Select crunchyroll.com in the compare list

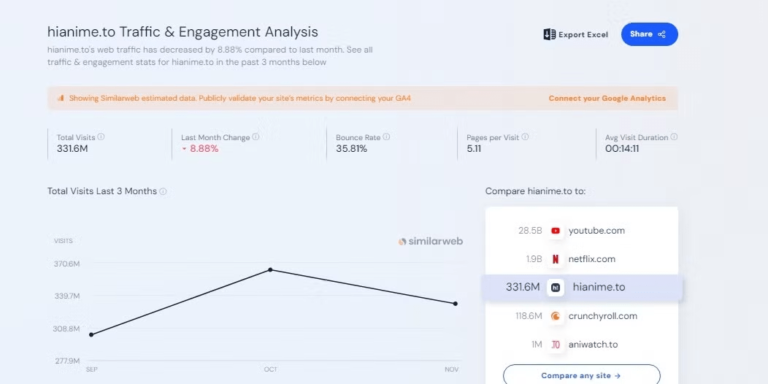[603, 316]
